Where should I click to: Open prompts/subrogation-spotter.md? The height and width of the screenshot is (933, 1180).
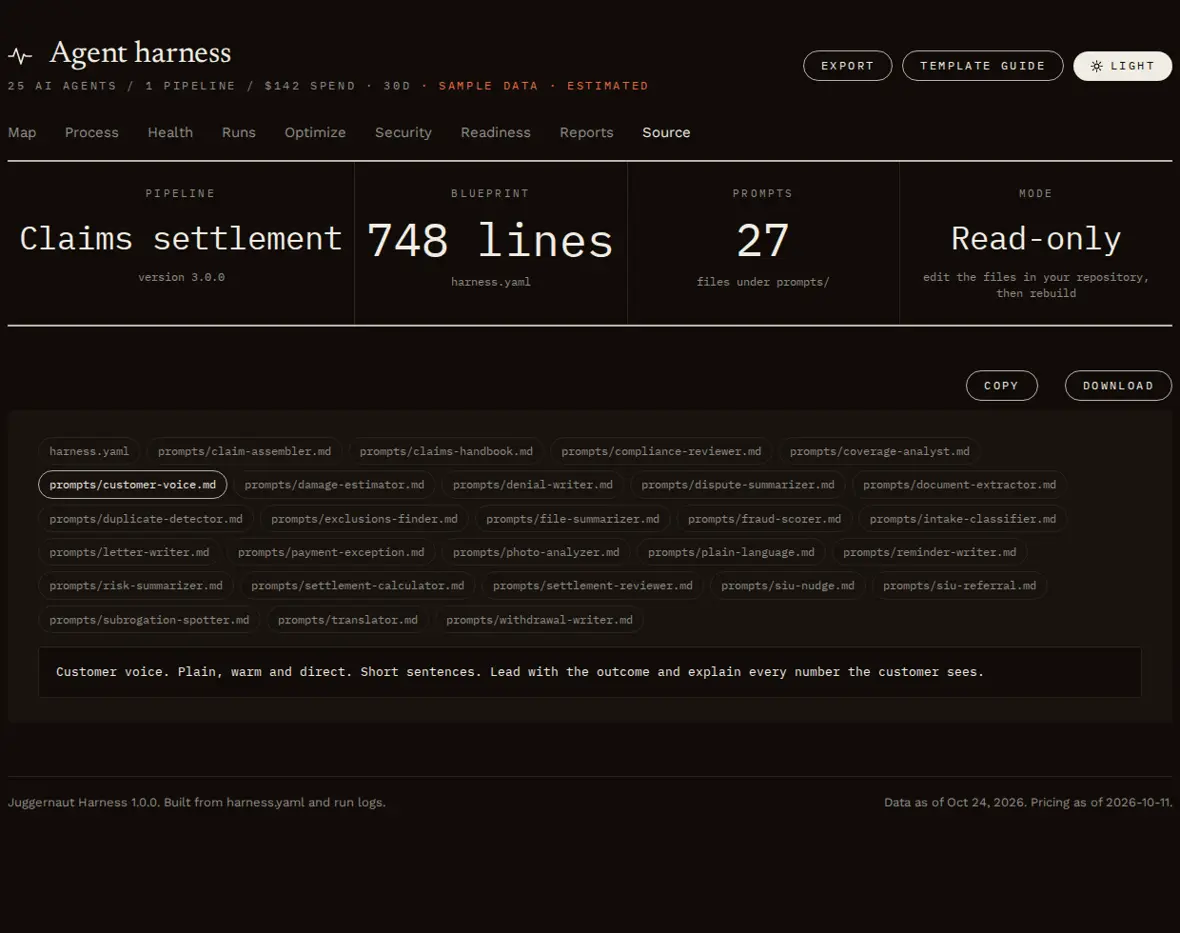point(149,620)
